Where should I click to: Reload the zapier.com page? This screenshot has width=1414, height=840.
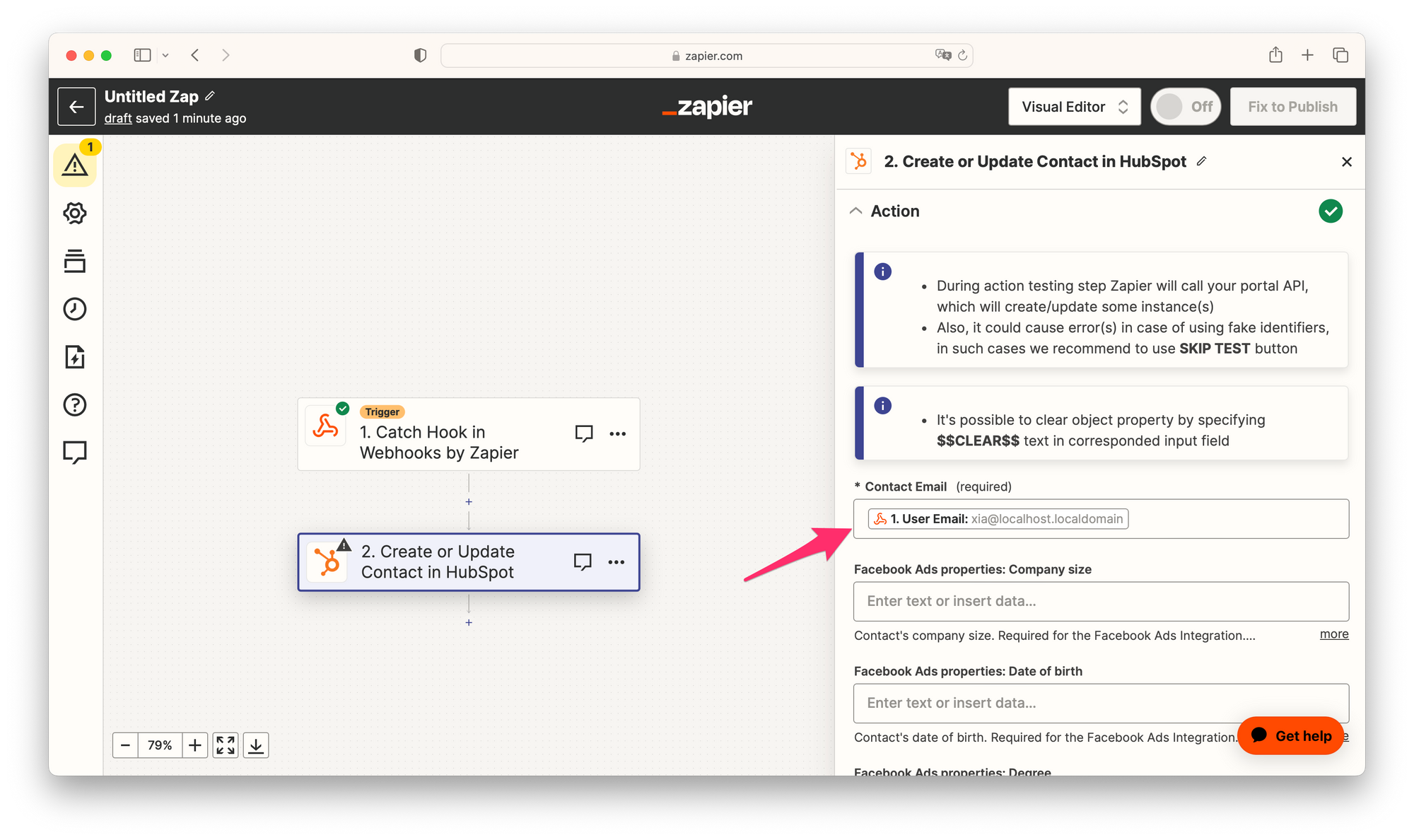[x=962, y=55]
